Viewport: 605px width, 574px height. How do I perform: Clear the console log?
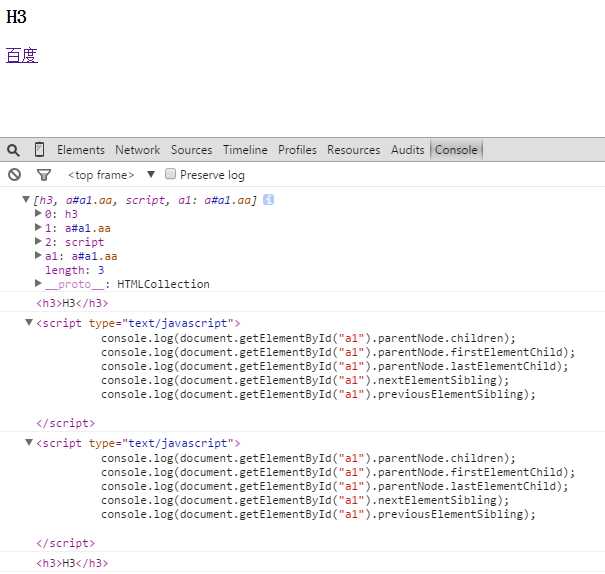pyautogui.click(x=14, y=175)
